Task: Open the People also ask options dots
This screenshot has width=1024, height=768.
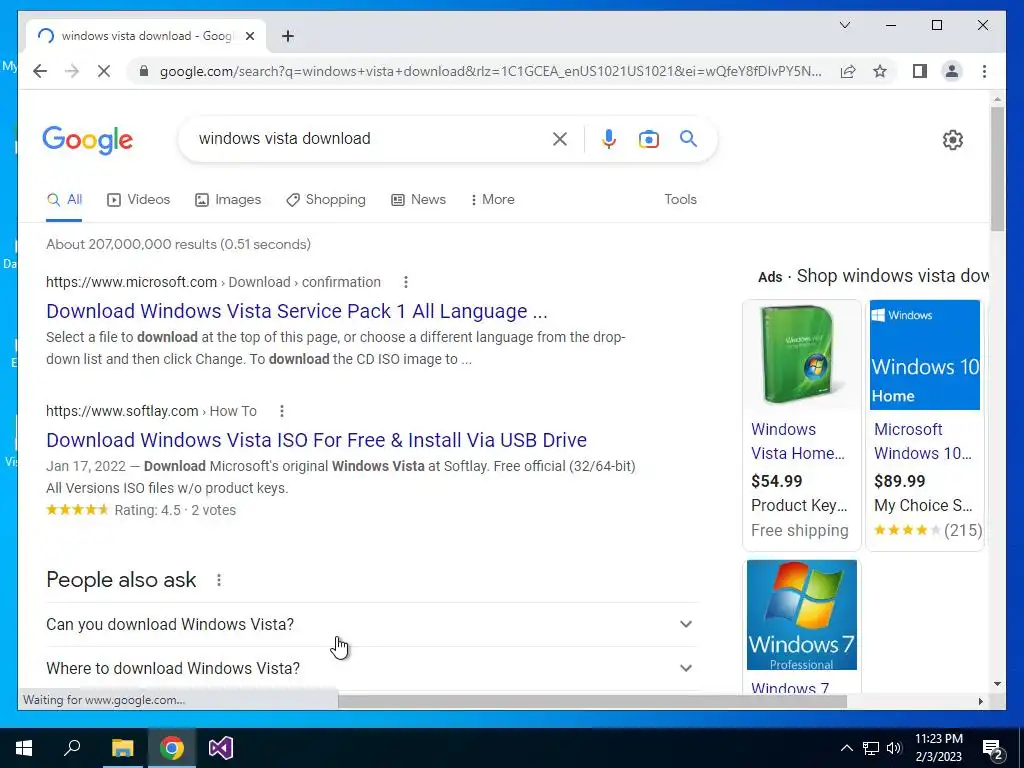Action: click(219, 580)
